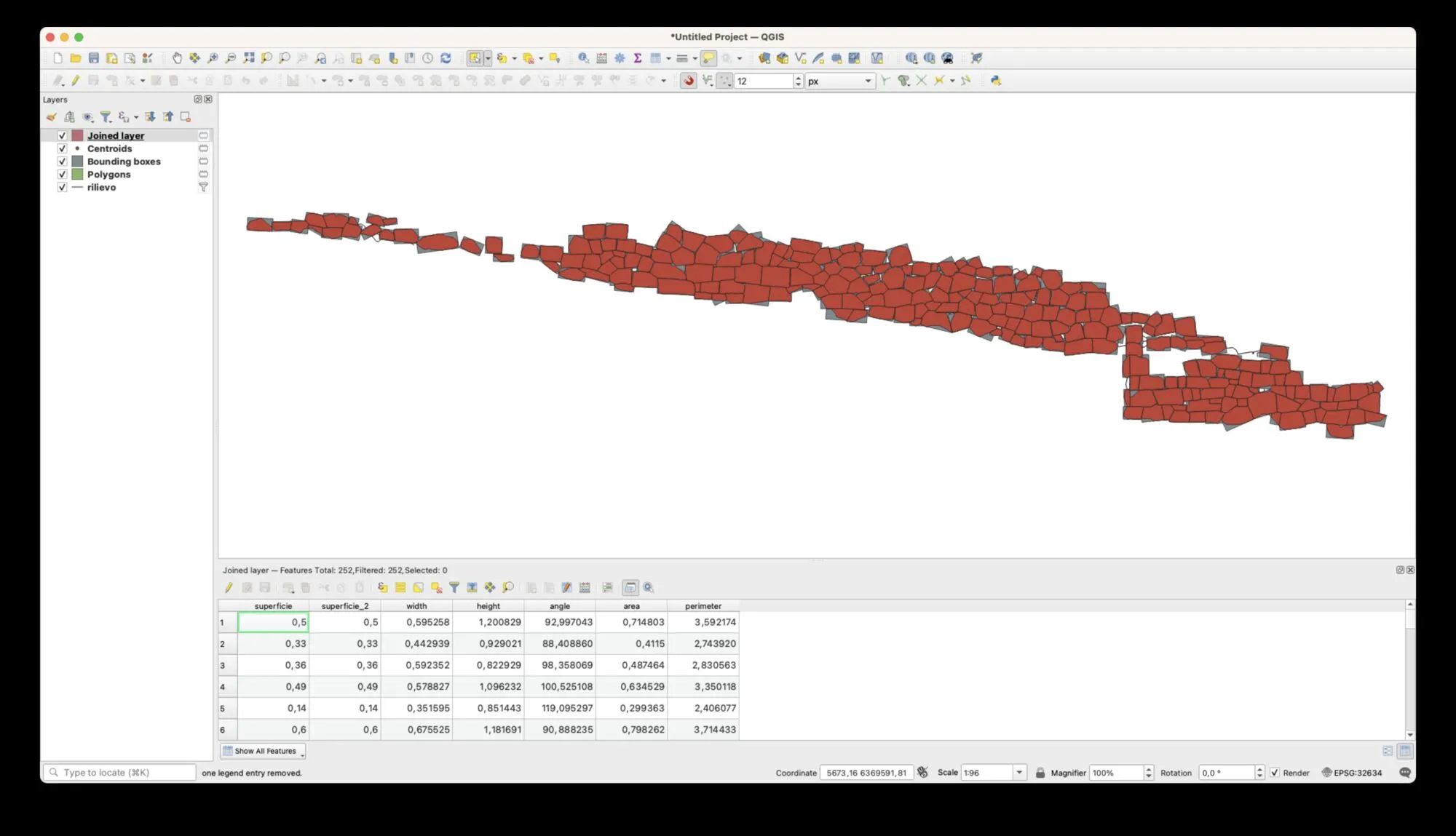Open the Identify Features tool
Screen dimensions: 1456x836
(583, 58)
